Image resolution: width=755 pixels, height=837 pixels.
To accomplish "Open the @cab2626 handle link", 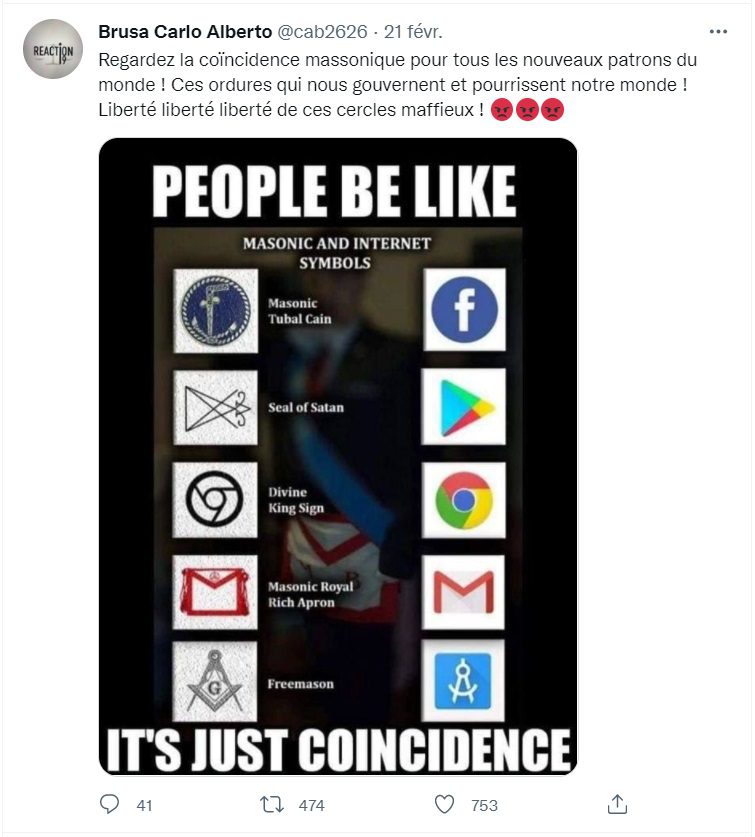I will [323, 32].
